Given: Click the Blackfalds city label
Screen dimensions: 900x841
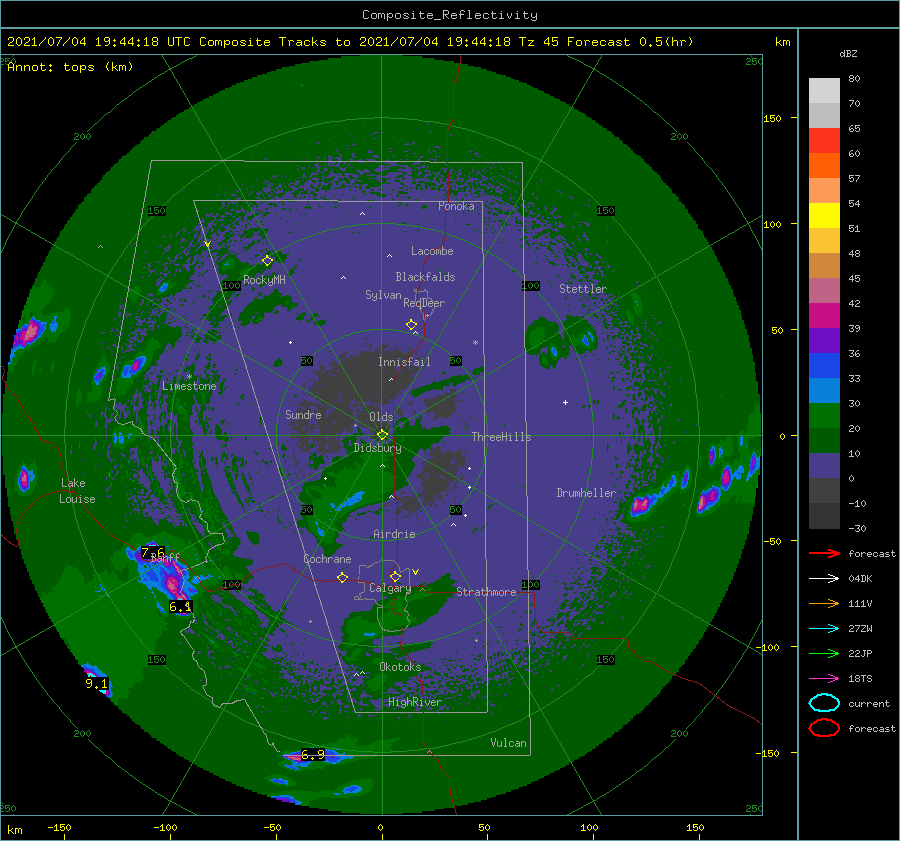Looking at the screenshot, I should coord(425,277).
